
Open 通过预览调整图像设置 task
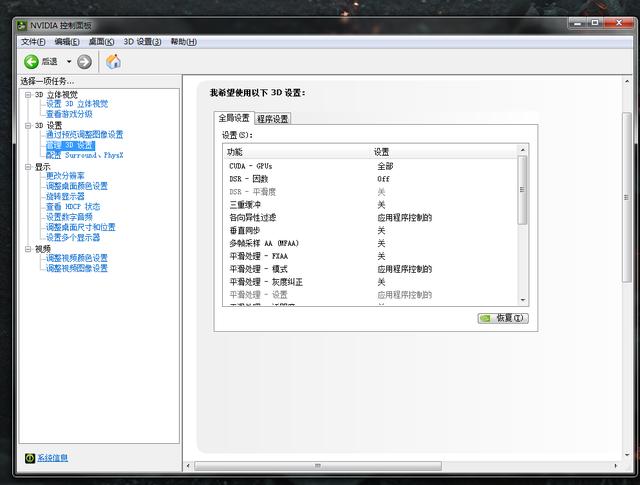[84, 135]
